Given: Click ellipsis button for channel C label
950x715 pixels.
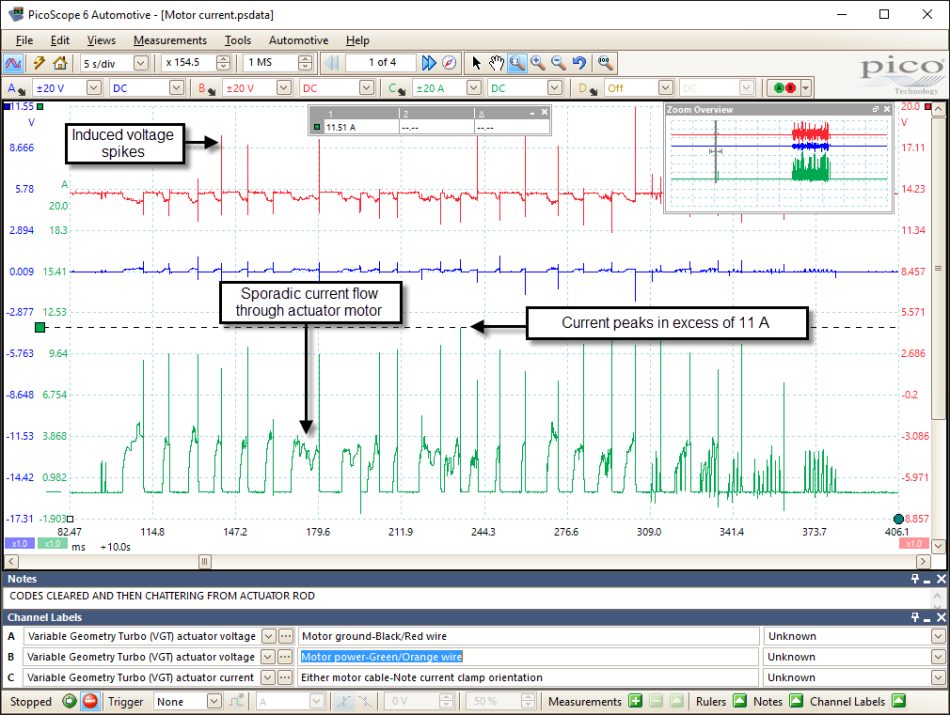Looking at the screenshot, I should [286, 677].
